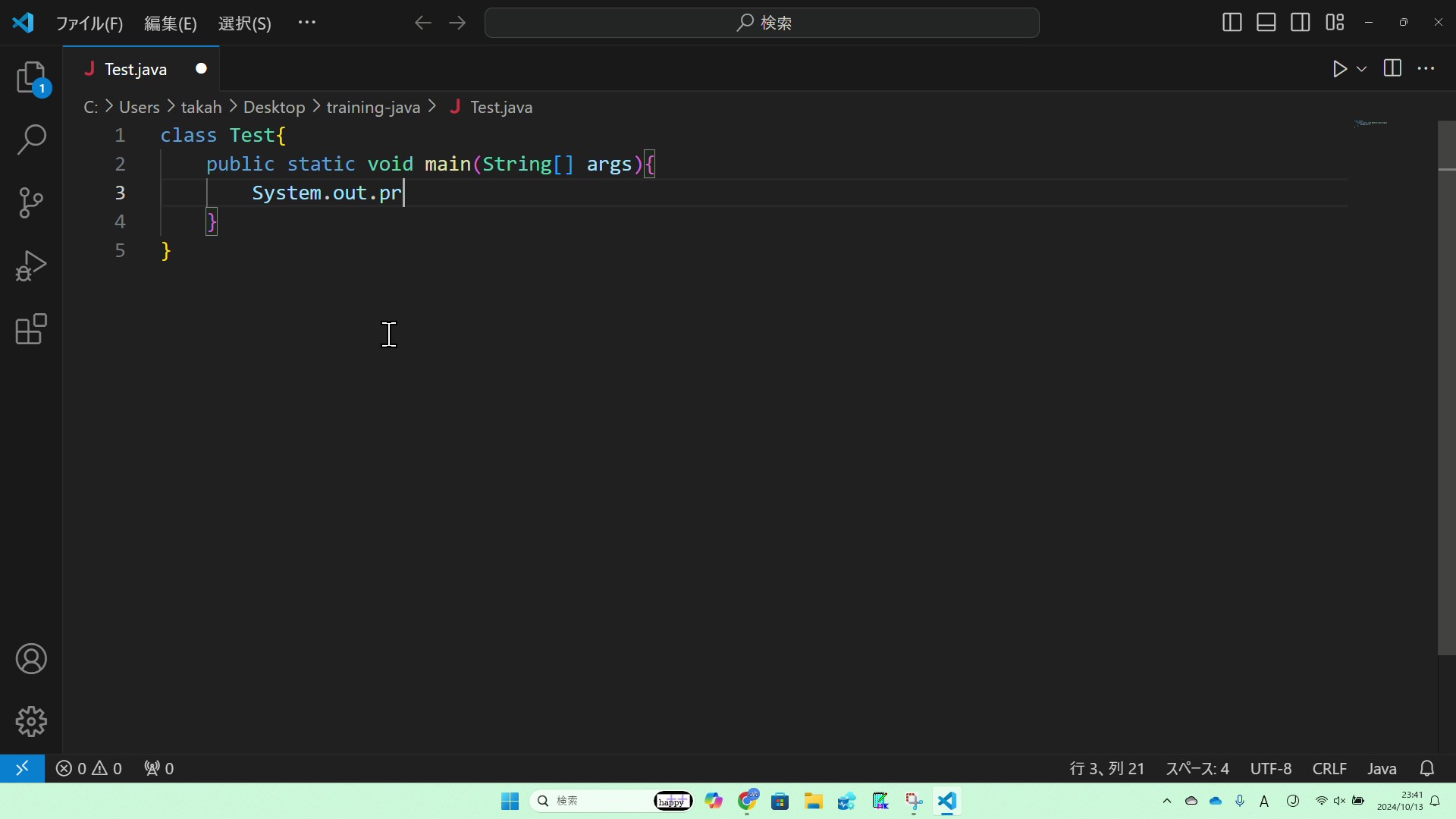This screenshot has width=1456, height=819.
Task: Click the OneDrive cloud tray icon
Action: coord(1216,801)
